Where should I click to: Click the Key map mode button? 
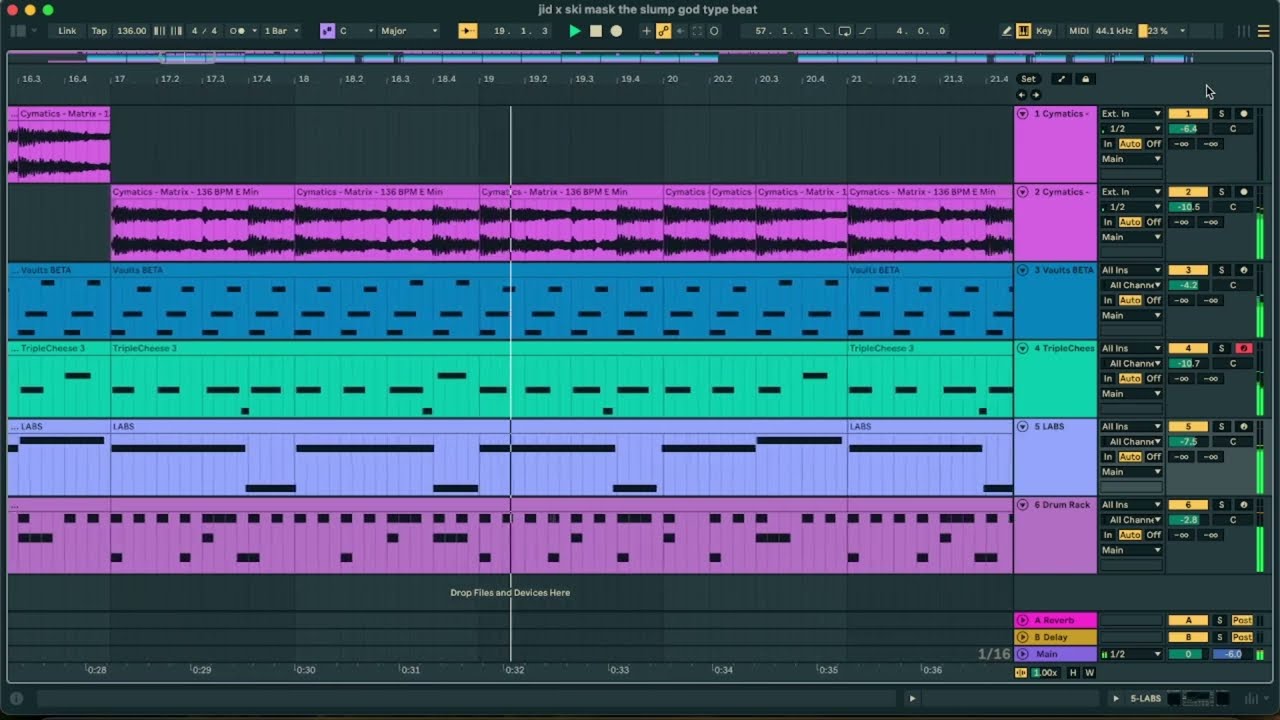click(1044, 31)
